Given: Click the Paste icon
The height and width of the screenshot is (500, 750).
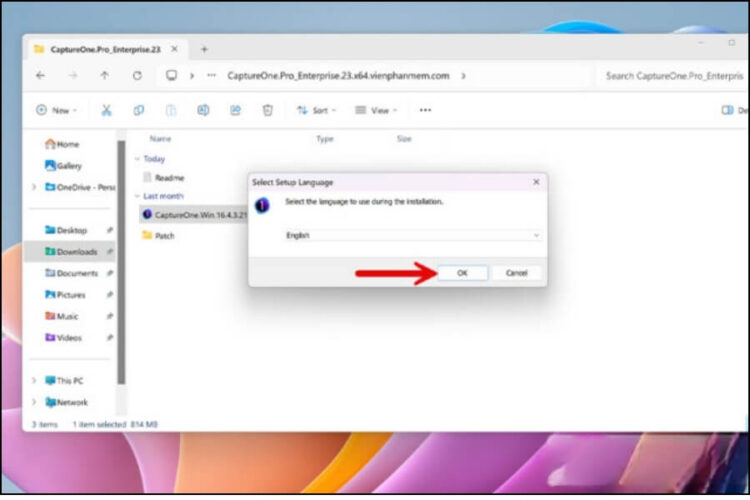Looking at the screenshot, I should [x=171, y=110].
